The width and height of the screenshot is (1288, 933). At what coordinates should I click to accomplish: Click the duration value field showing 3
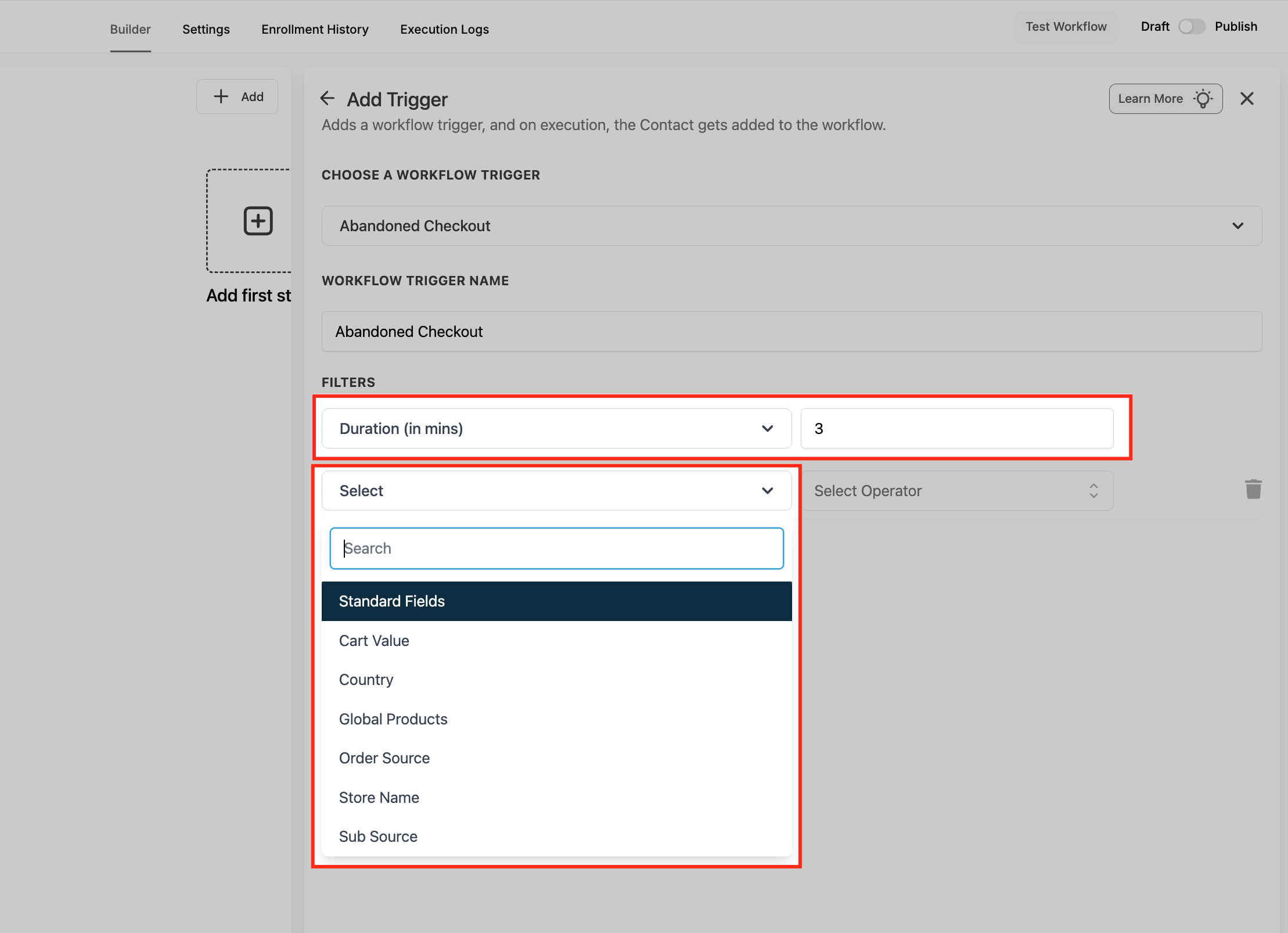point(956,429)
